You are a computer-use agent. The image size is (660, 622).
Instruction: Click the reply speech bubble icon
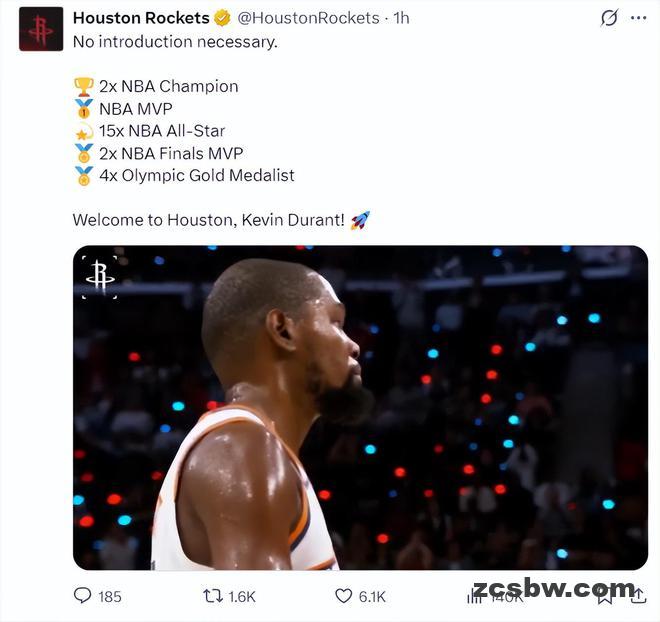pyautogui.click(x=82, y=595)
